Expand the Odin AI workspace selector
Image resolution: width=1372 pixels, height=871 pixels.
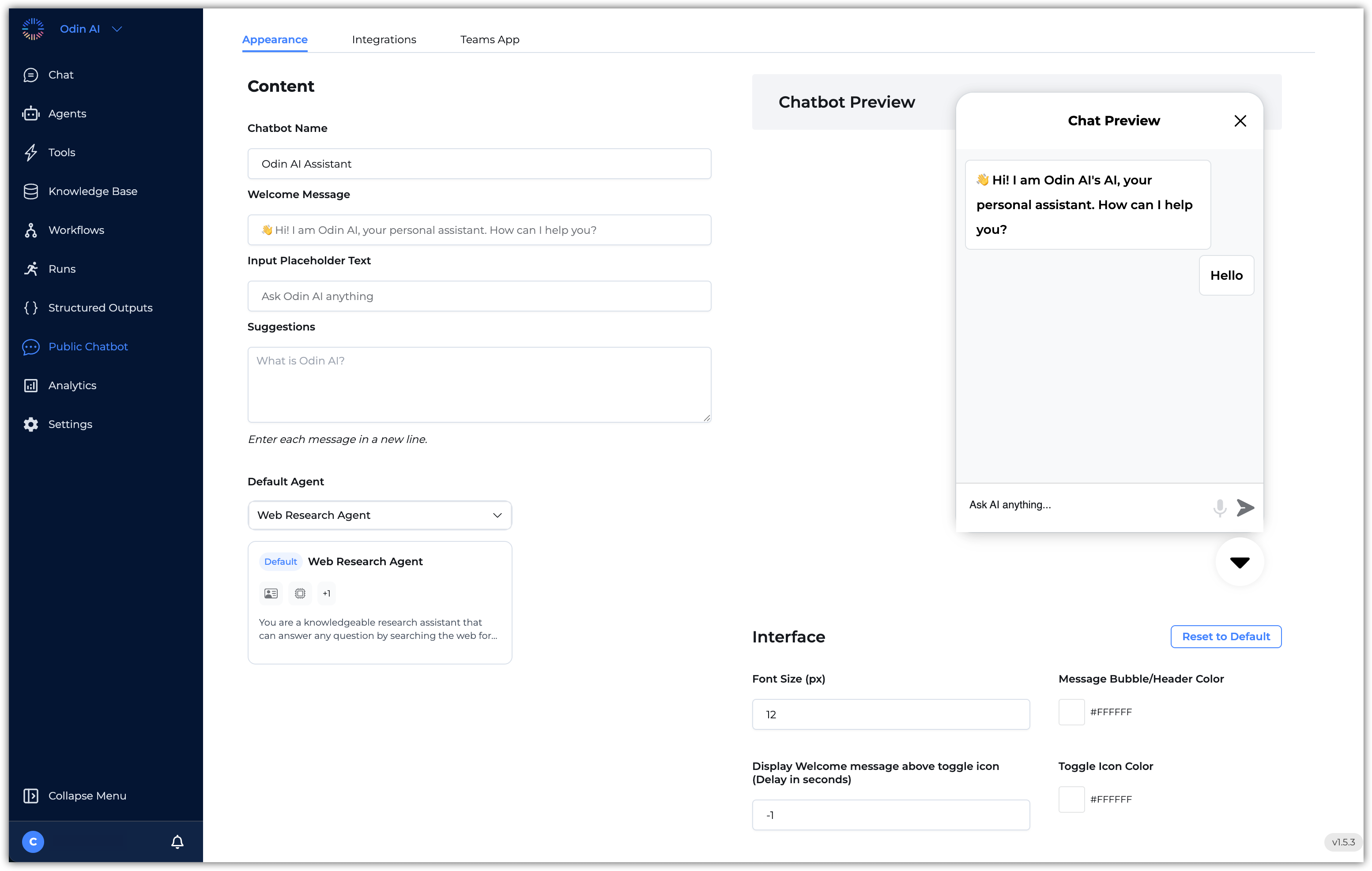coord(117,29)
